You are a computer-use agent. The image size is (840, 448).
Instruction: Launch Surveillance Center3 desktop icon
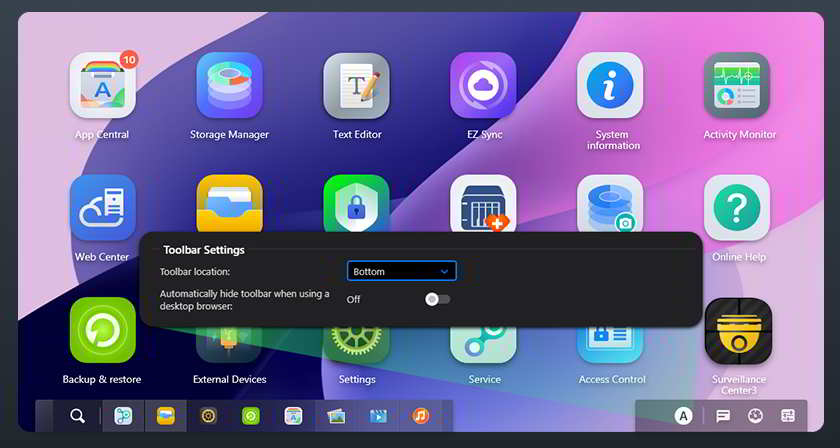[738, 331]
